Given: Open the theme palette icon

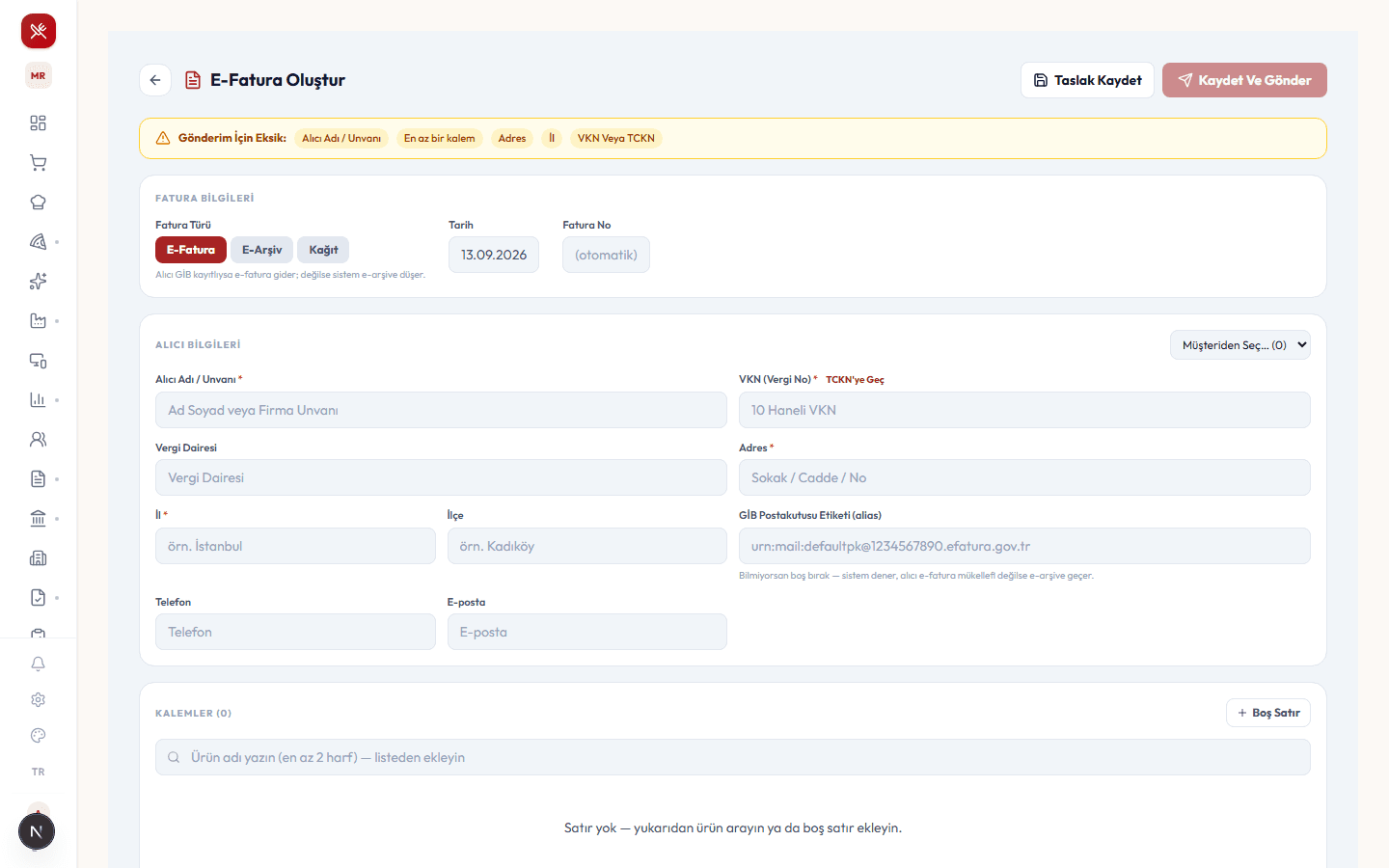Looking at the screenshot, I should 39,736.
